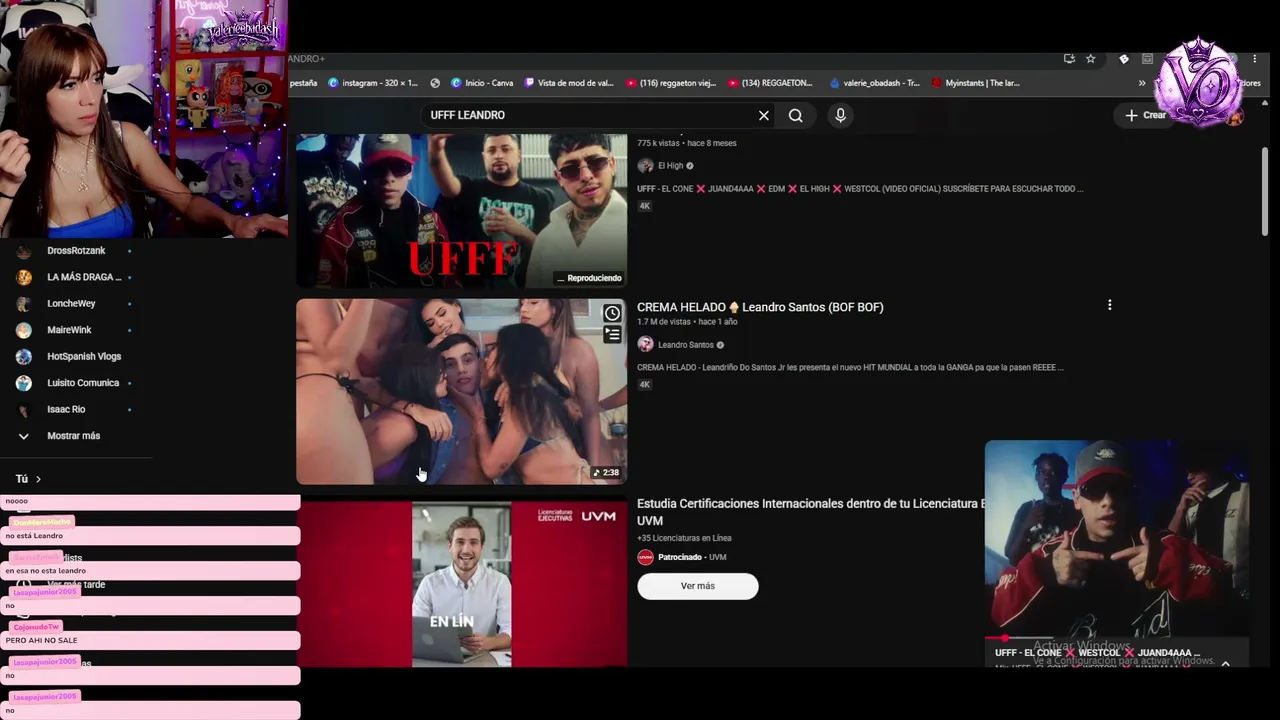1280x720 pixels.
Task: Open more options for CREMA HELADO video
Action: point(1109,305)
